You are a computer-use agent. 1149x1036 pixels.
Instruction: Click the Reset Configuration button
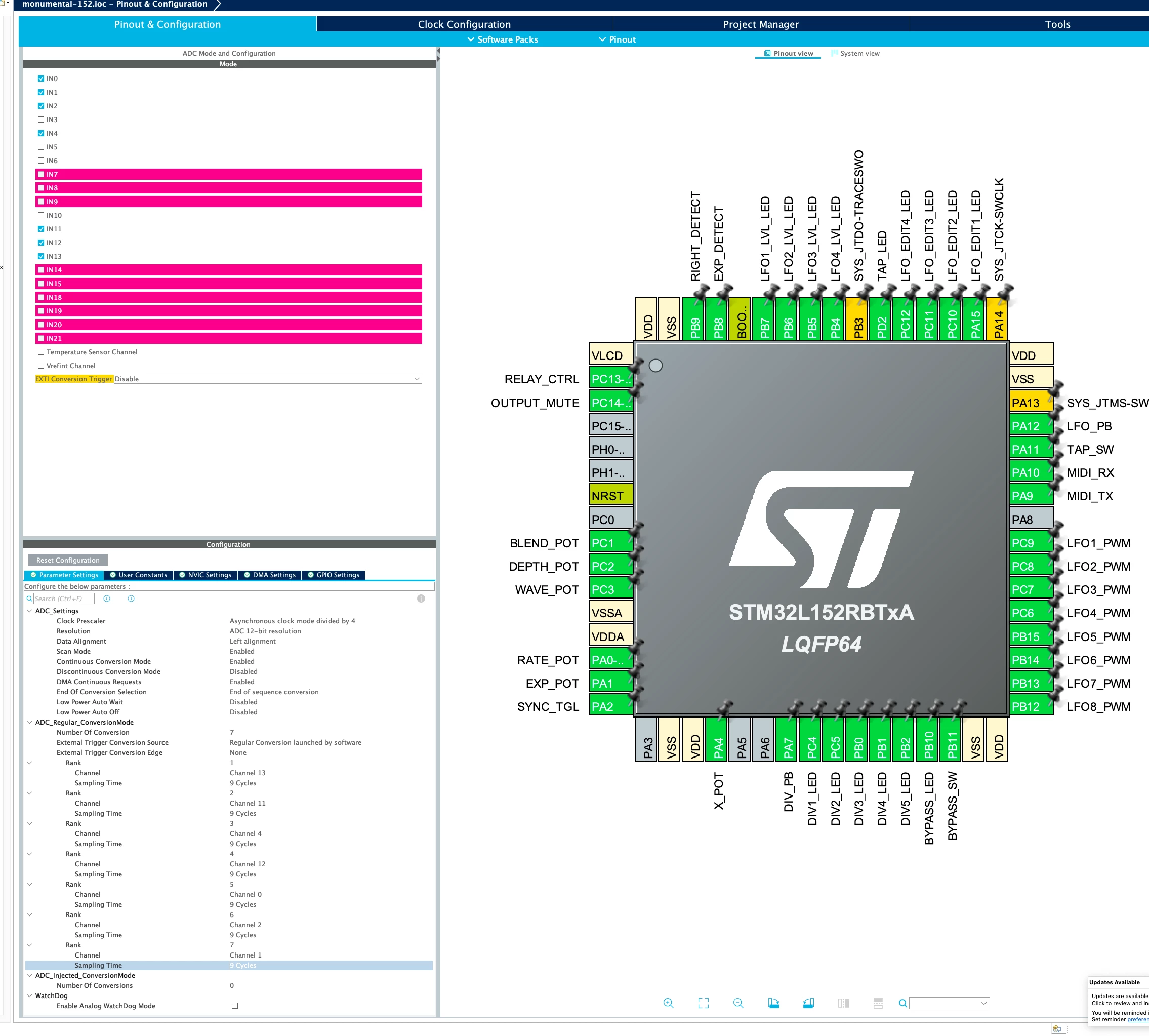tap(68, 560)
